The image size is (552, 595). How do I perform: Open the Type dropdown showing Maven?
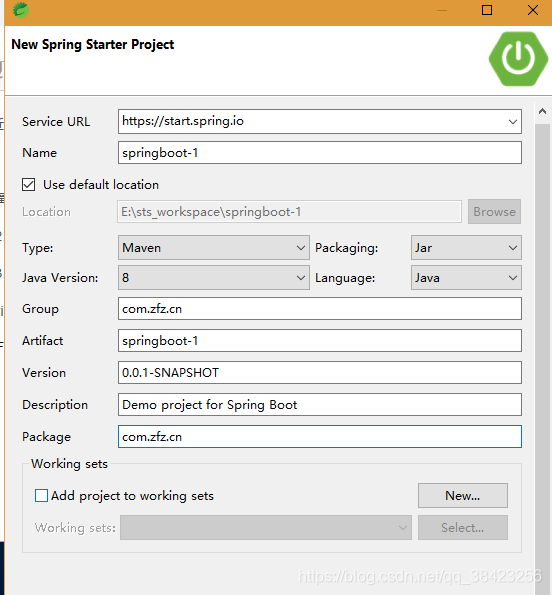tap(214, 248)
